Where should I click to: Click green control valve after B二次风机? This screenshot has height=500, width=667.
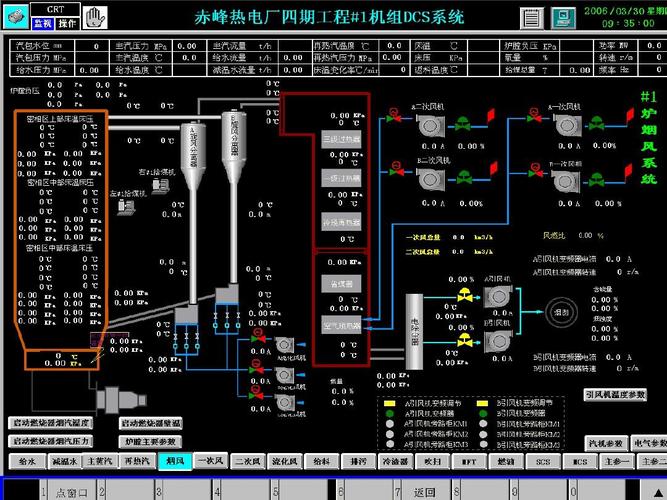coord(464,177)
